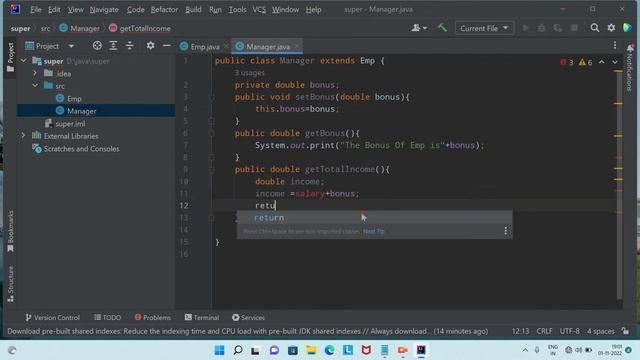Select Manager class in project tree
The height and width of the screenshot is (360, 640).
(x=81, y=111)
